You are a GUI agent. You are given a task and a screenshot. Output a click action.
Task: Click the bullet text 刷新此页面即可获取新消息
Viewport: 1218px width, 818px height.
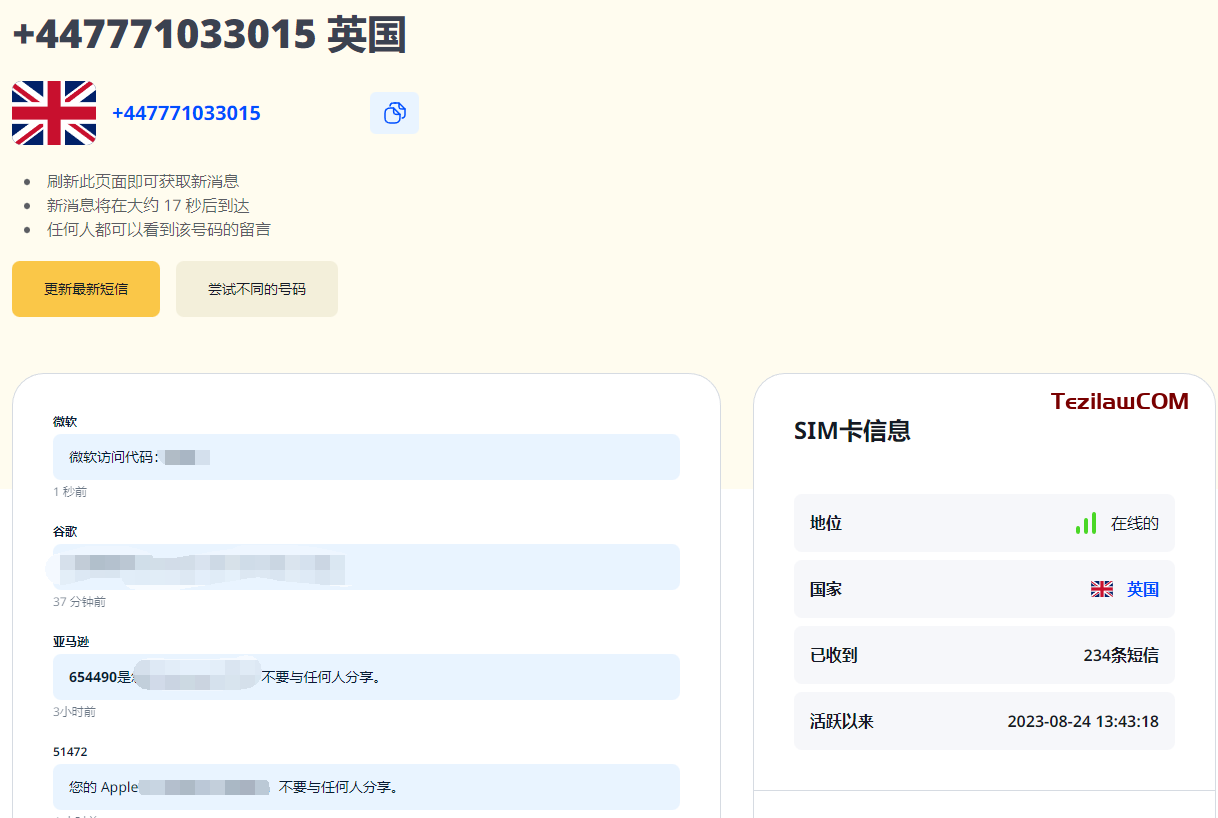click(x=143, y=181)
